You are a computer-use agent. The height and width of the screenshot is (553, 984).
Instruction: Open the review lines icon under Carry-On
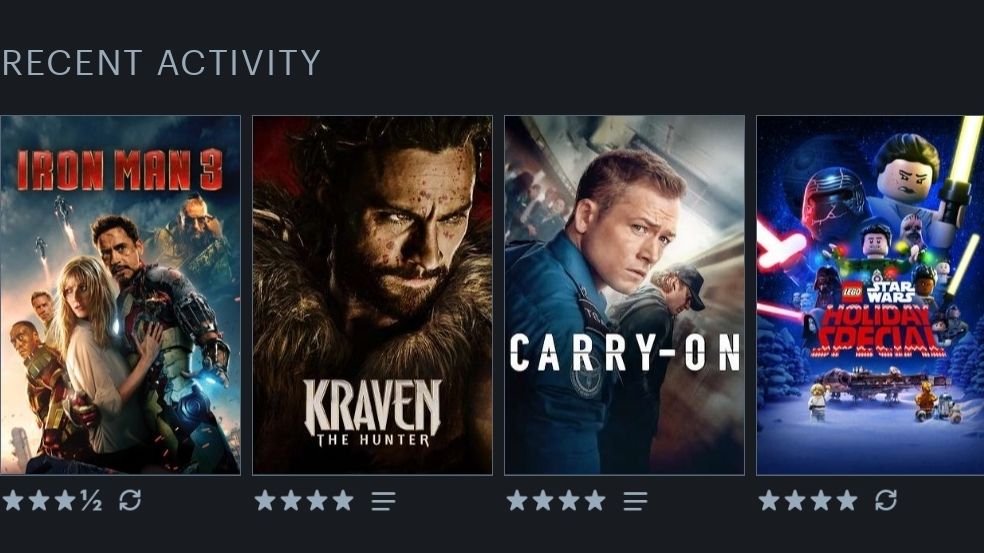(635, 501)
